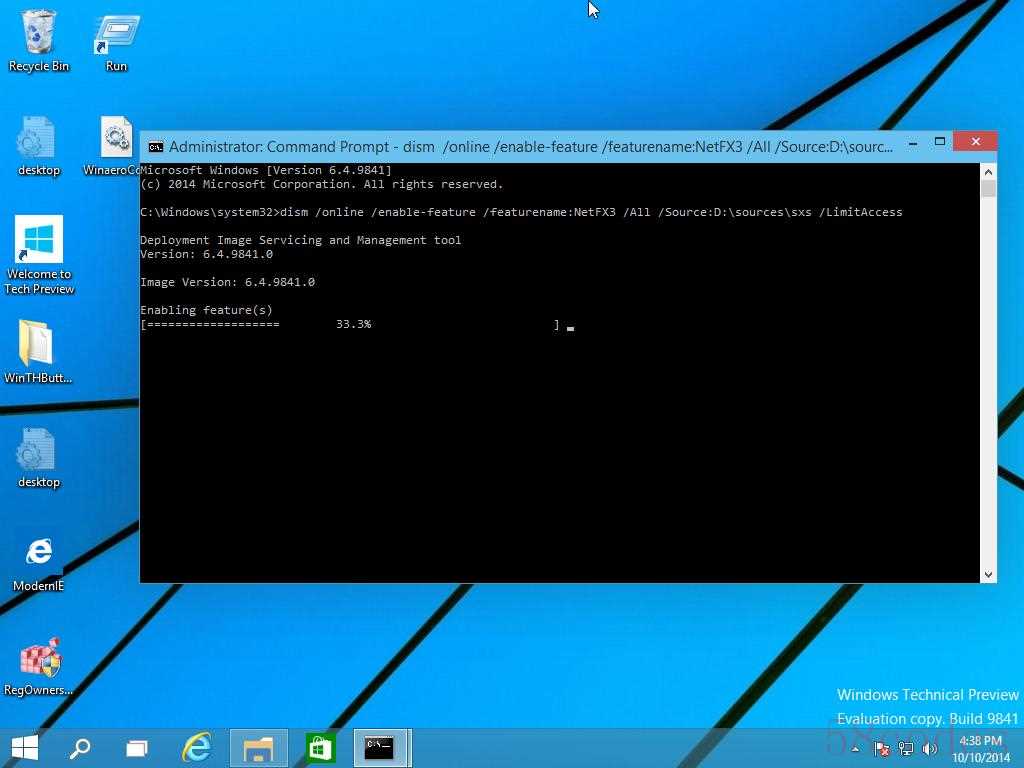Open the volume speaker tray icon
The height and width of the screenshot is (768, 1024).
930,748
